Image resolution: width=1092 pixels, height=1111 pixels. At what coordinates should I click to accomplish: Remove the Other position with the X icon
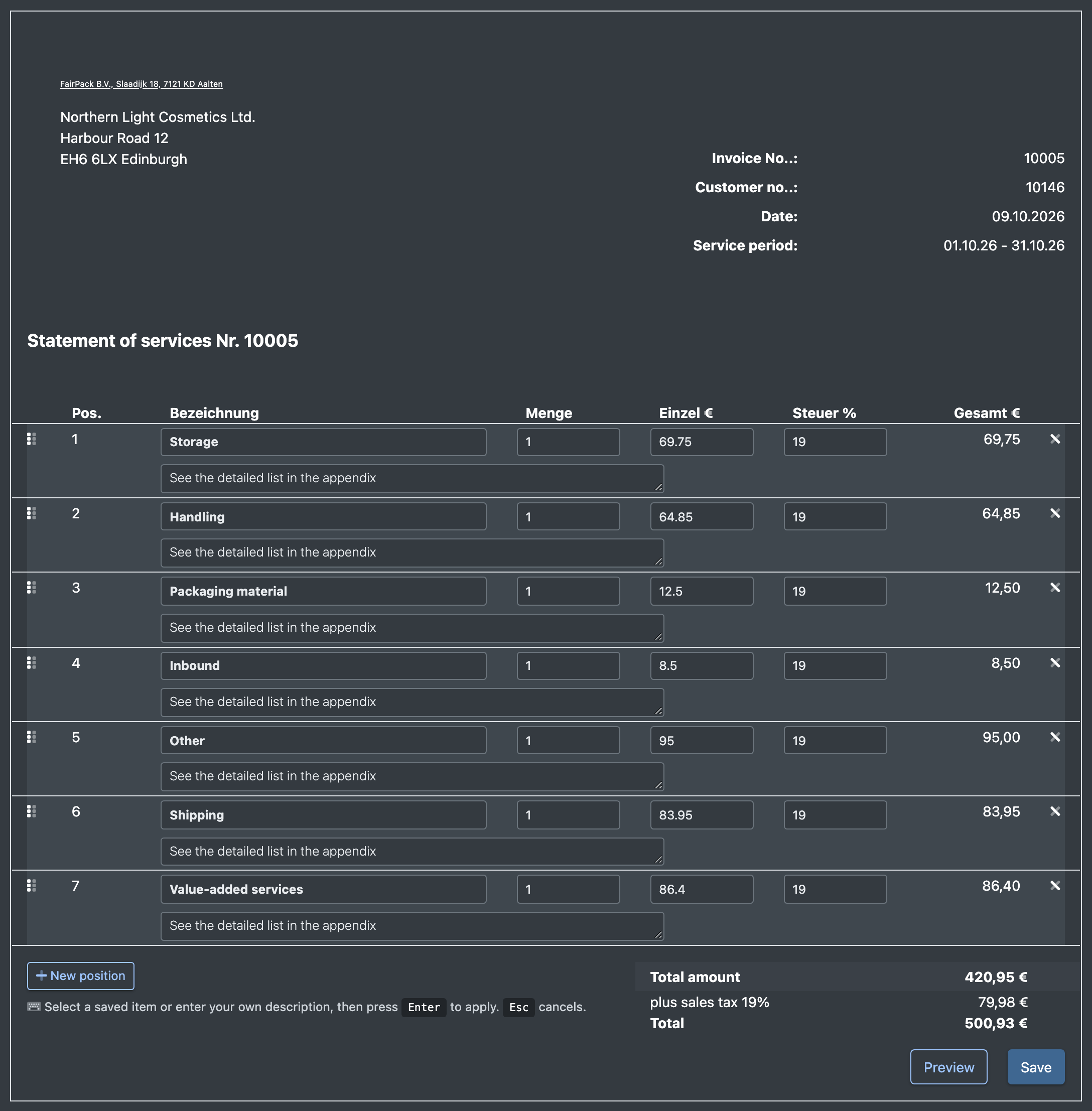[x=1055, y=737]
